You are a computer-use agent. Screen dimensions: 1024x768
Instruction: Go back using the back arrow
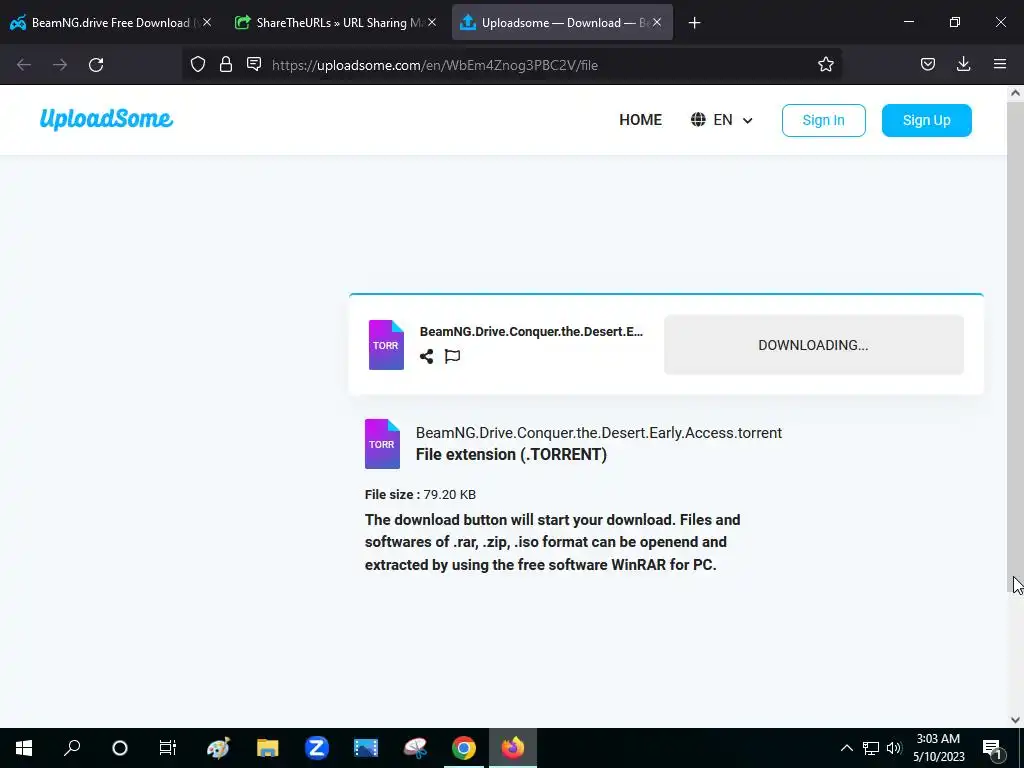24,65
